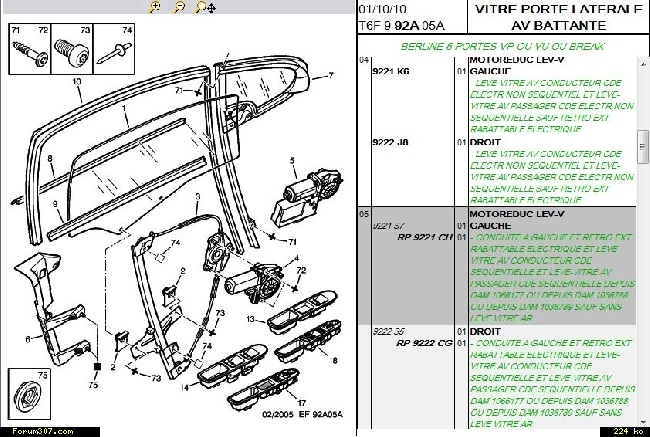650x437 pixels.
Task: Click the parts list scrollbar thumb
Action: point(643,147)
